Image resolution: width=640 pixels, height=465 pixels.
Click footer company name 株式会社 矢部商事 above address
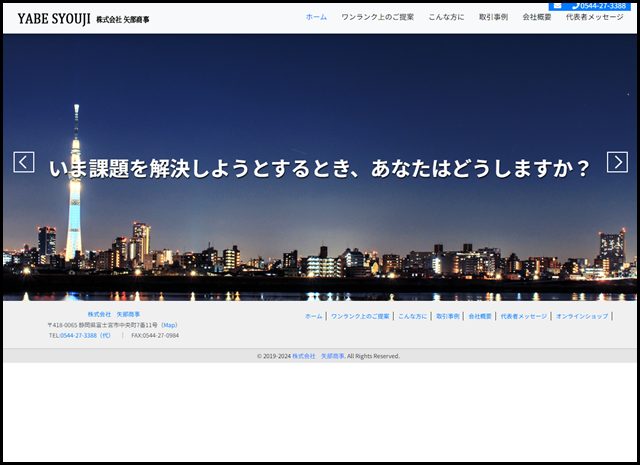tap(114, 314)
